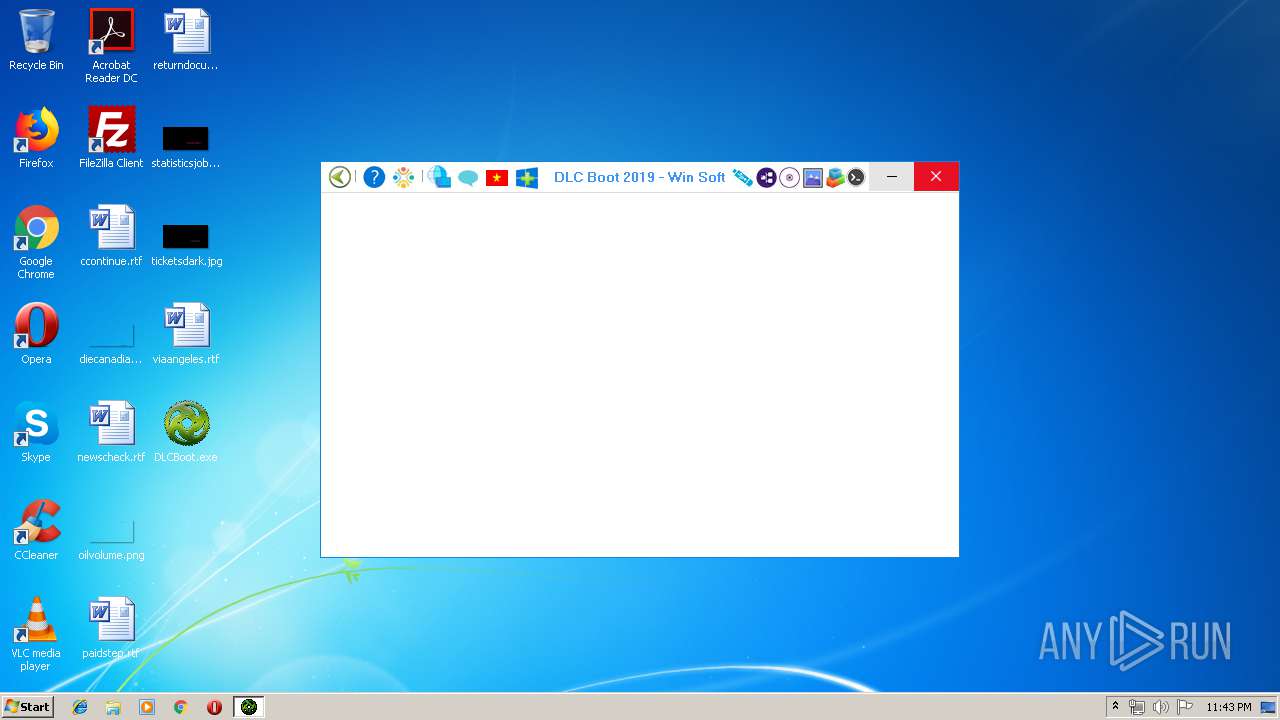Open the Windows Start menu
This screenshot has height=720, width=1280.
pos(27,706)
